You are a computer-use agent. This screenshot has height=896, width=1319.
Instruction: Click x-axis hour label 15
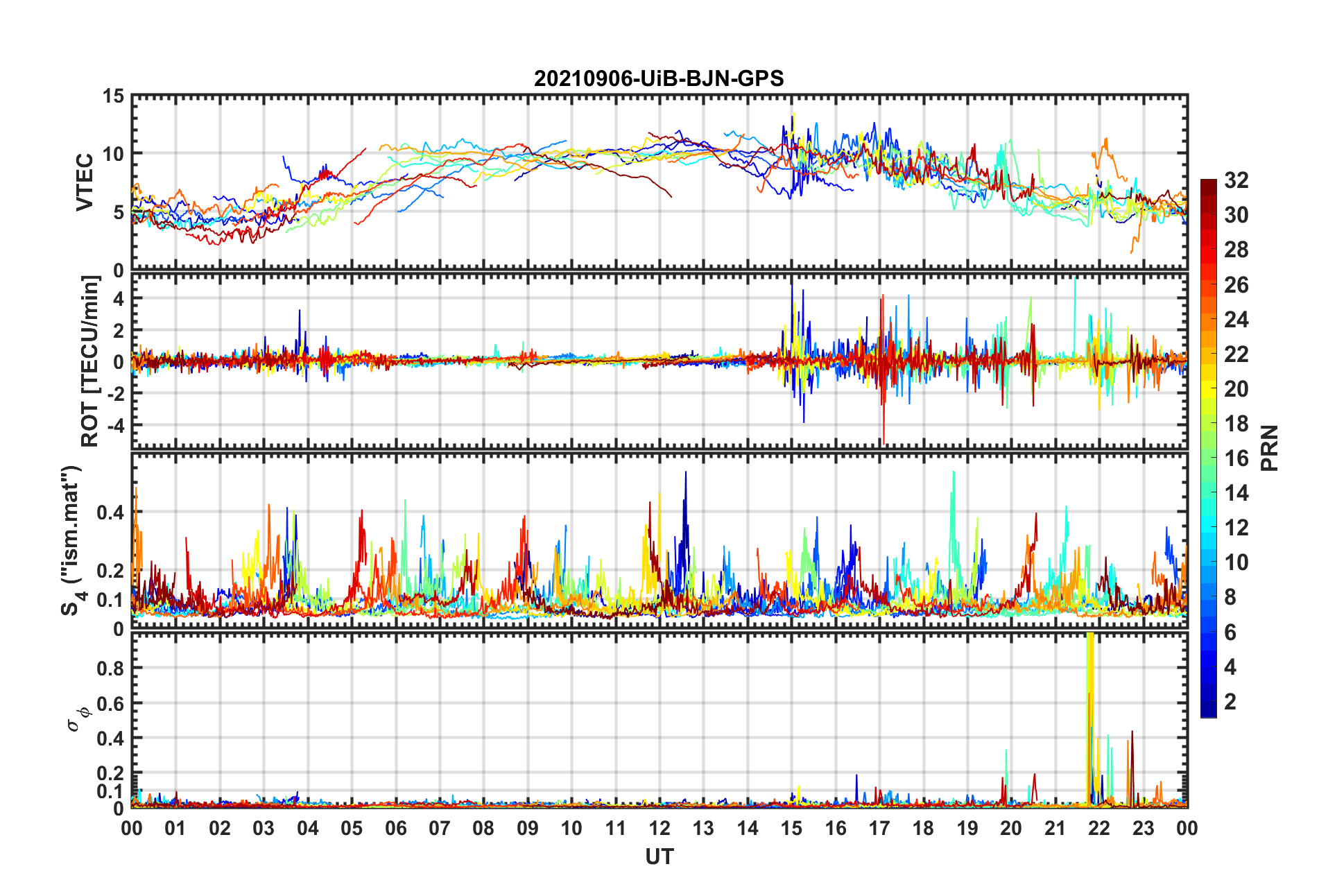(791, 828)
